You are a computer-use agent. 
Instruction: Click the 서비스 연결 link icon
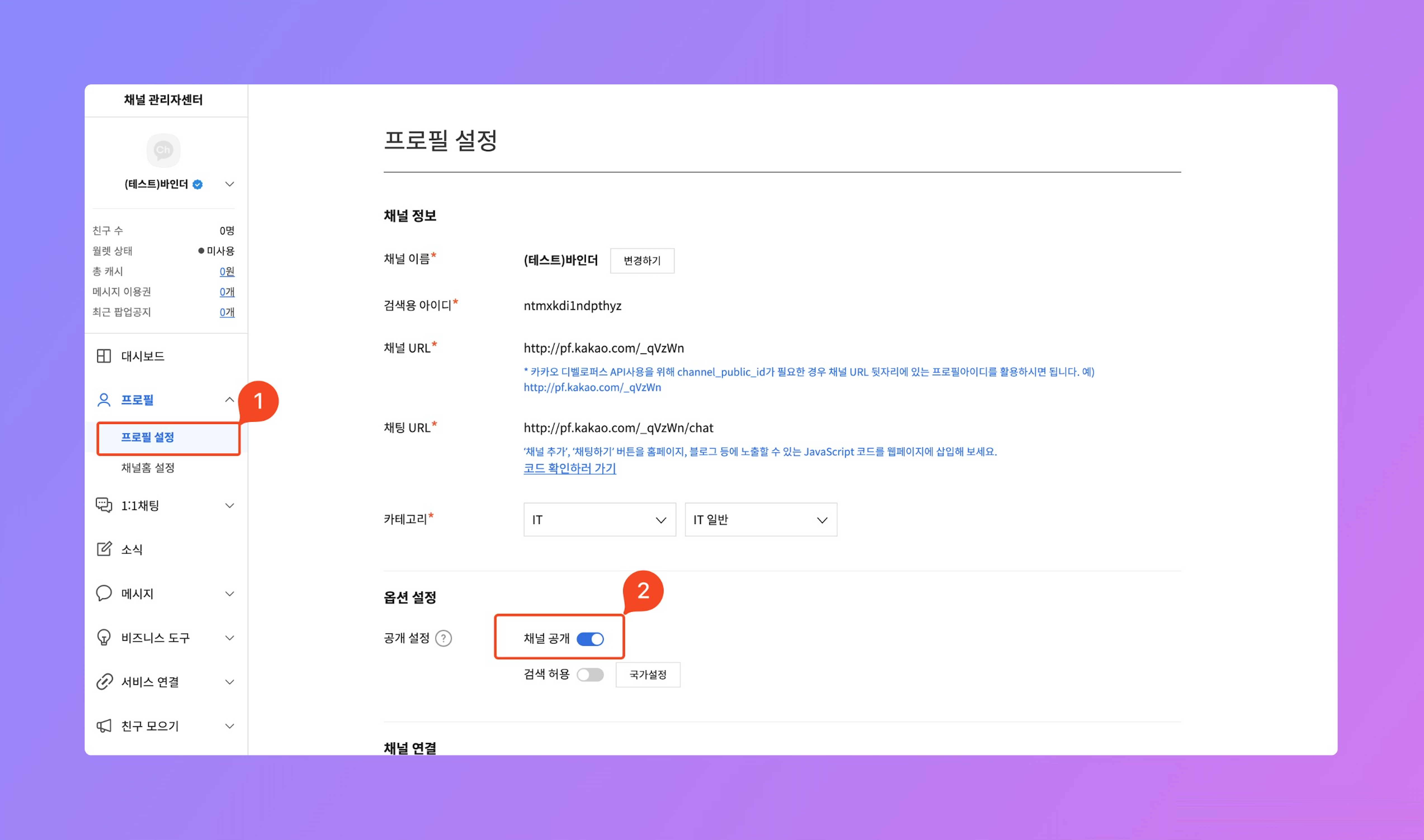pos(103,681)
